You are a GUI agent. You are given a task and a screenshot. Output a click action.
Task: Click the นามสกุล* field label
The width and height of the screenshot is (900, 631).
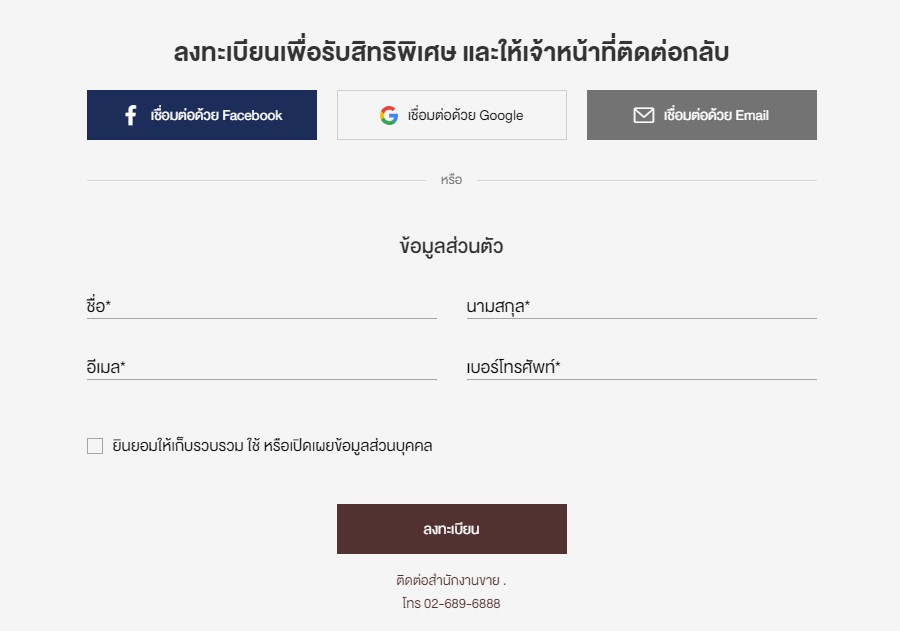pyautogui.click(x=498, y=307)
